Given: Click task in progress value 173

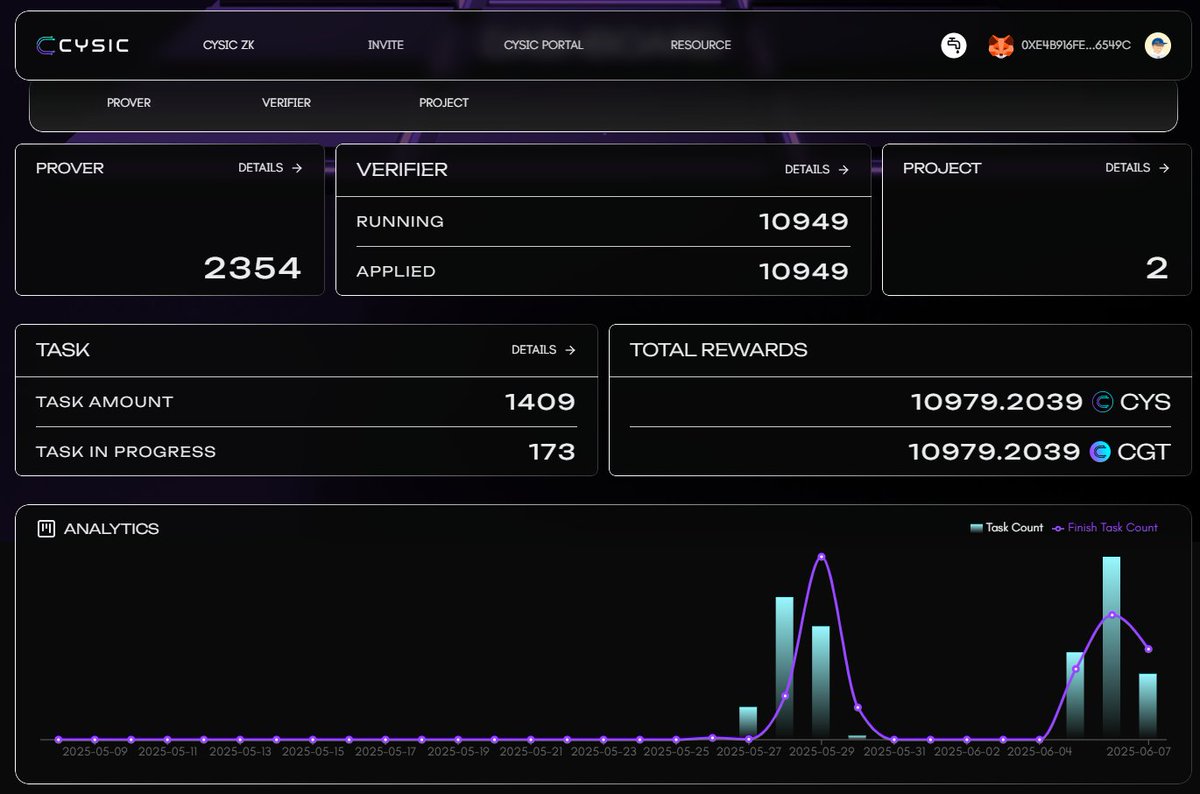Looking at the screenshot, I should pyautogui.click(x=552, y=452).
